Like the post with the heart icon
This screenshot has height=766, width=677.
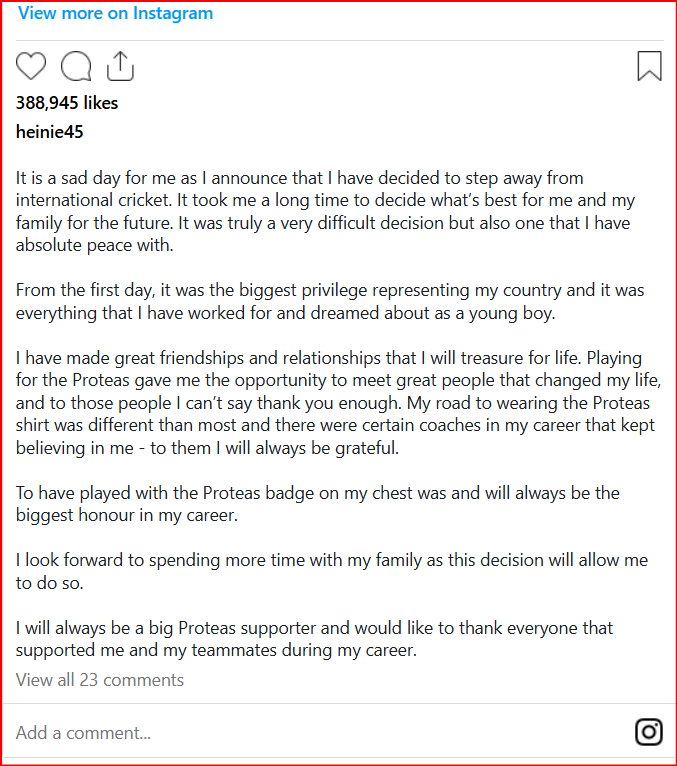point(31,65)
